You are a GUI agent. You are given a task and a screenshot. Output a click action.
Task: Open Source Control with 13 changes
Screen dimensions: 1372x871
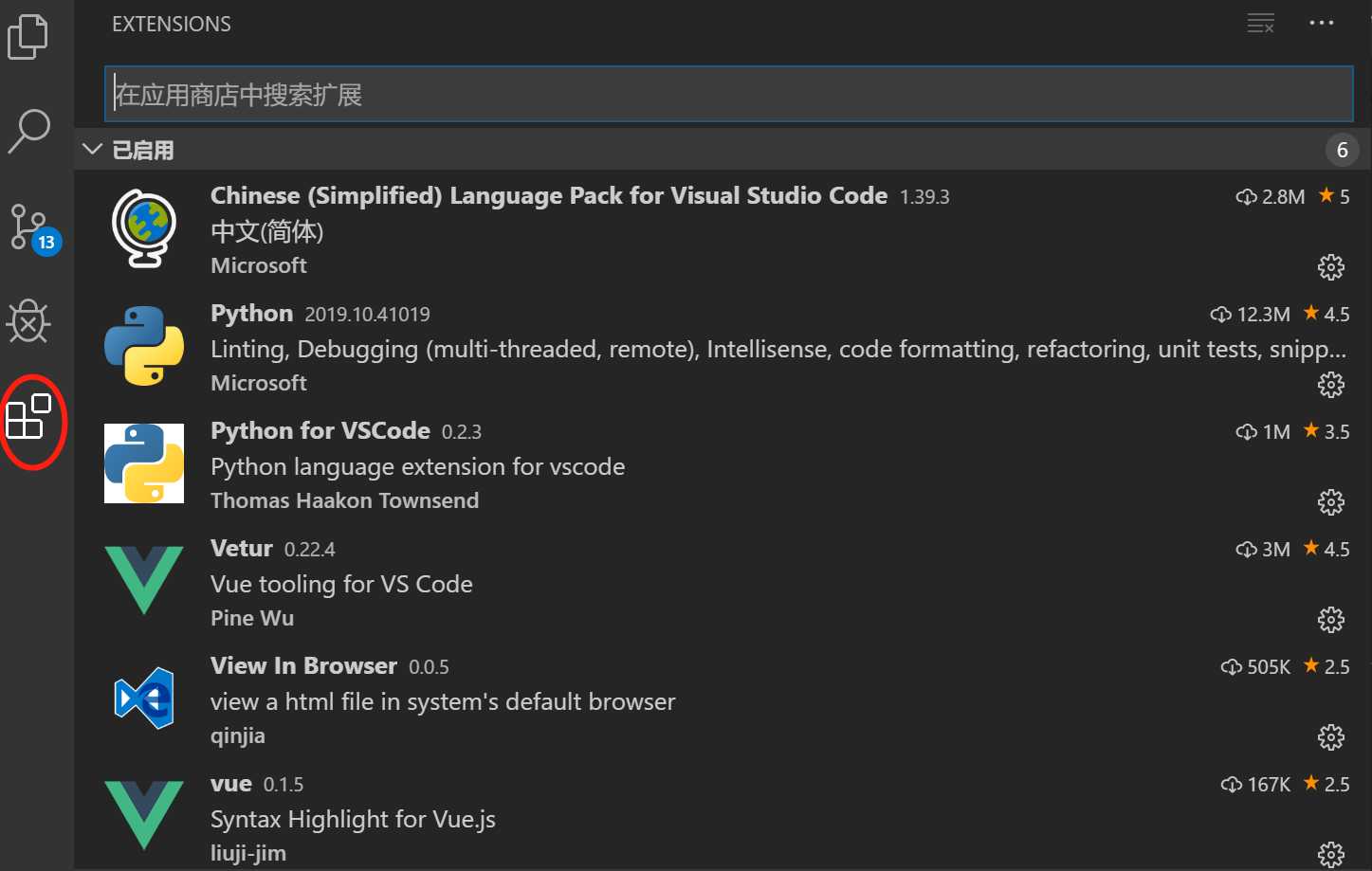(34, 229)
